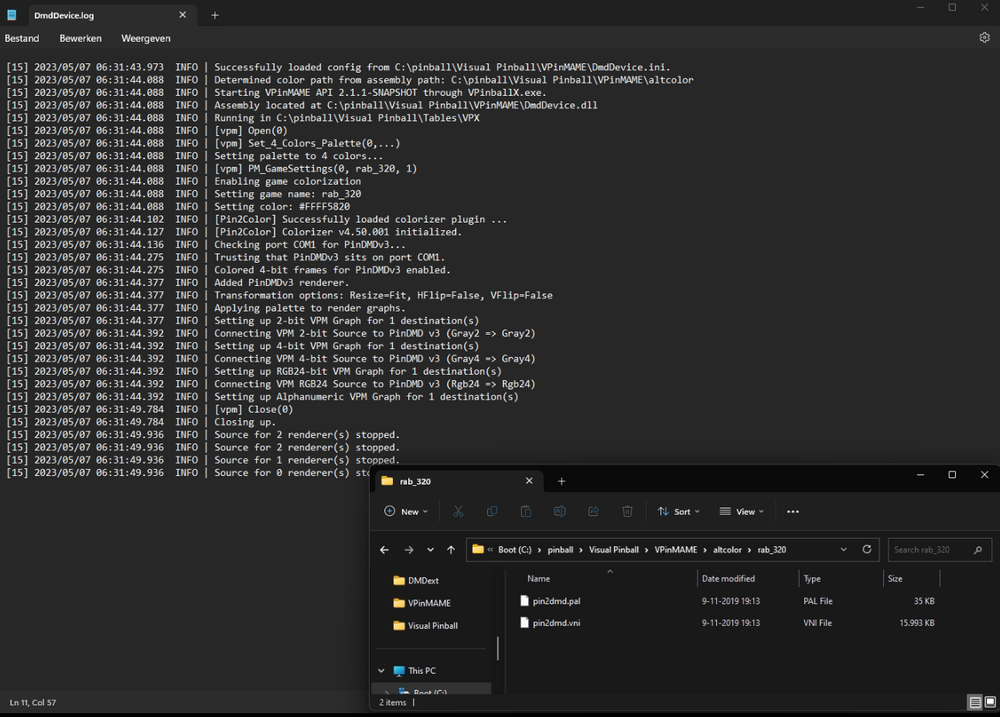Expand address bar history dropdown

coord(843,549)
